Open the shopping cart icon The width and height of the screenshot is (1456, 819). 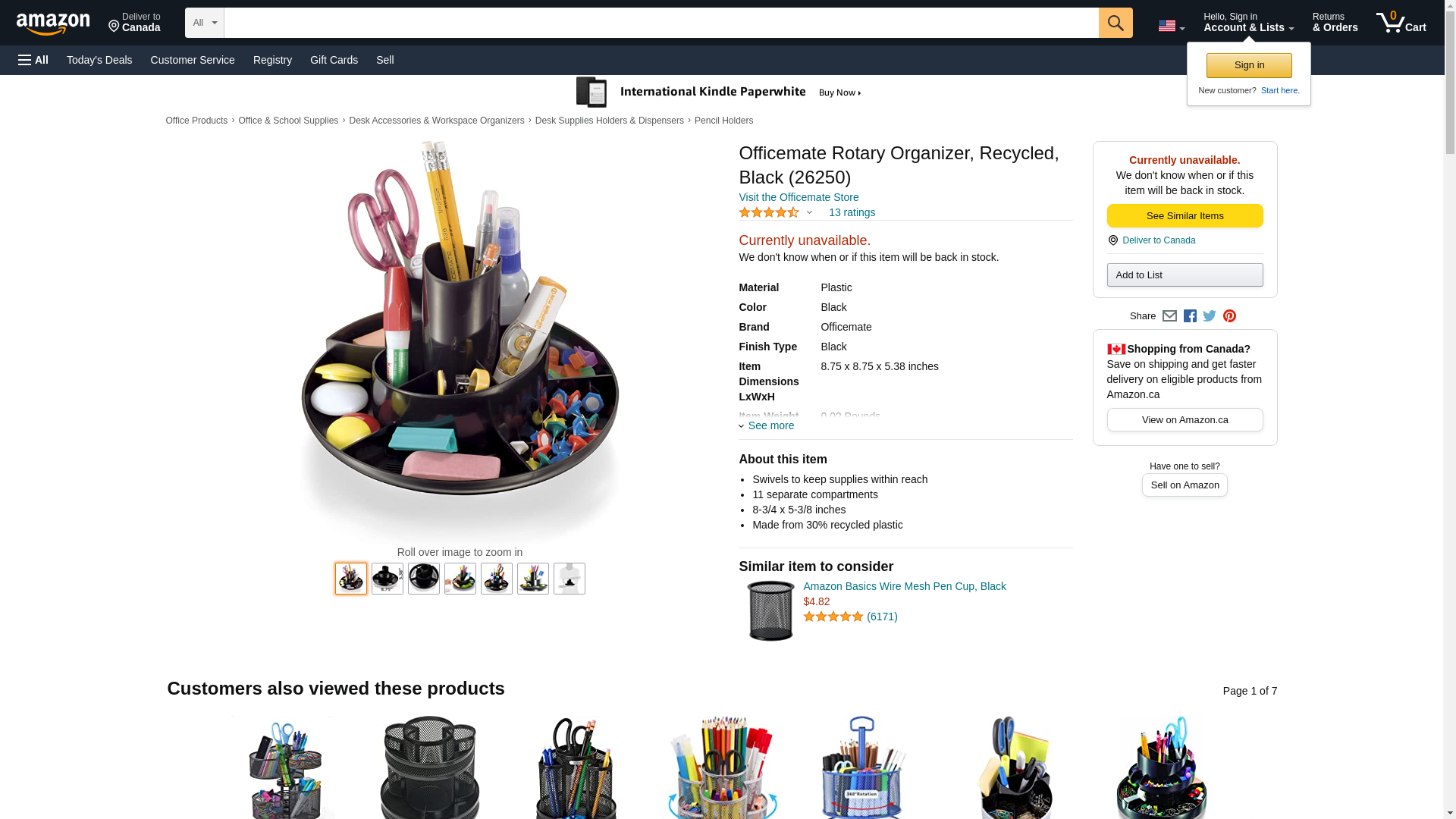(x=1401, y=23)
